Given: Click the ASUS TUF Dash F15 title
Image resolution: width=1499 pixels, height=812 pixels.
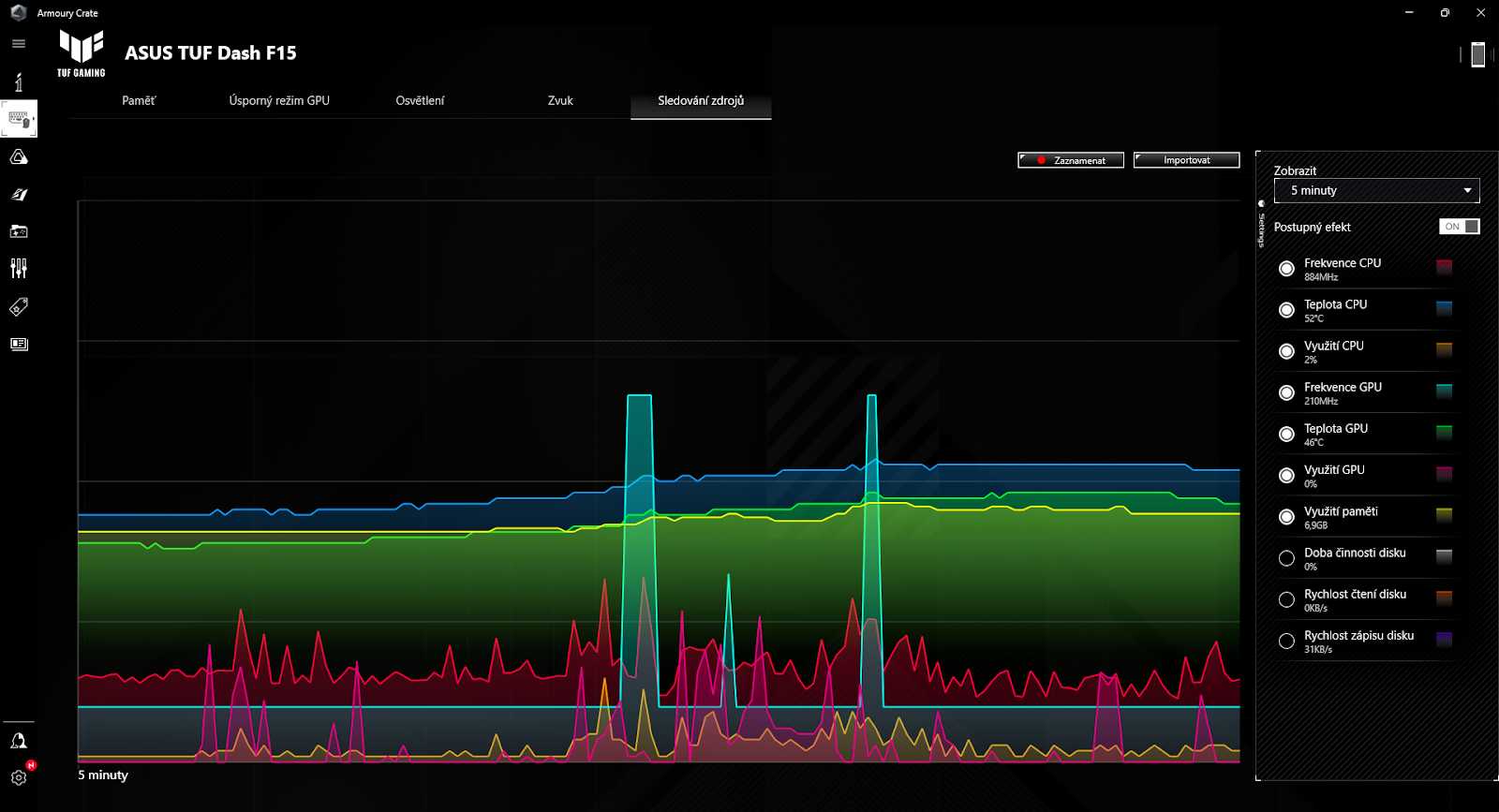Looking at the screenshot, I should point(211,53).
